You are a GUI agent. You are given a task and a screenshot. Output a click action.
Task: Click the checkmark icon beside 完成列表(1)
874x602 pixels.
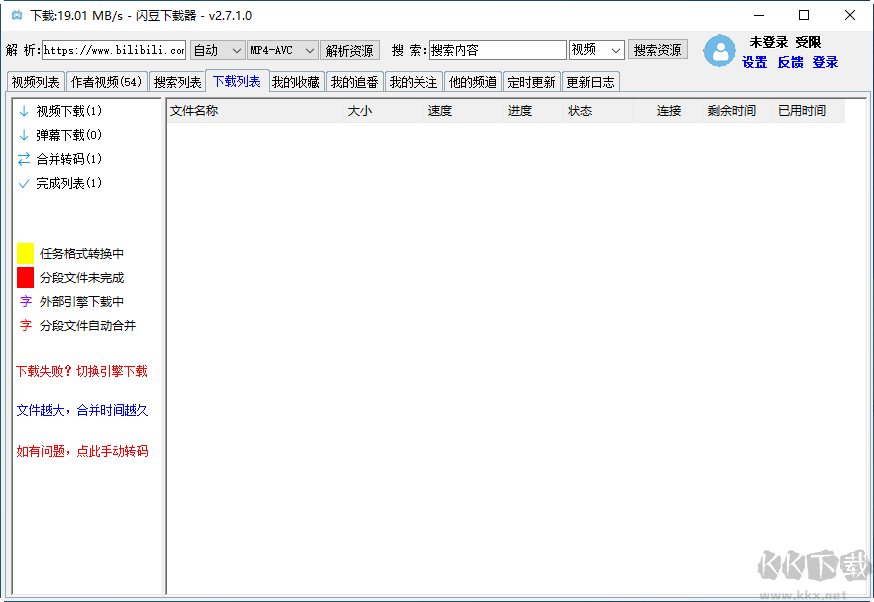tap(24, 183)
